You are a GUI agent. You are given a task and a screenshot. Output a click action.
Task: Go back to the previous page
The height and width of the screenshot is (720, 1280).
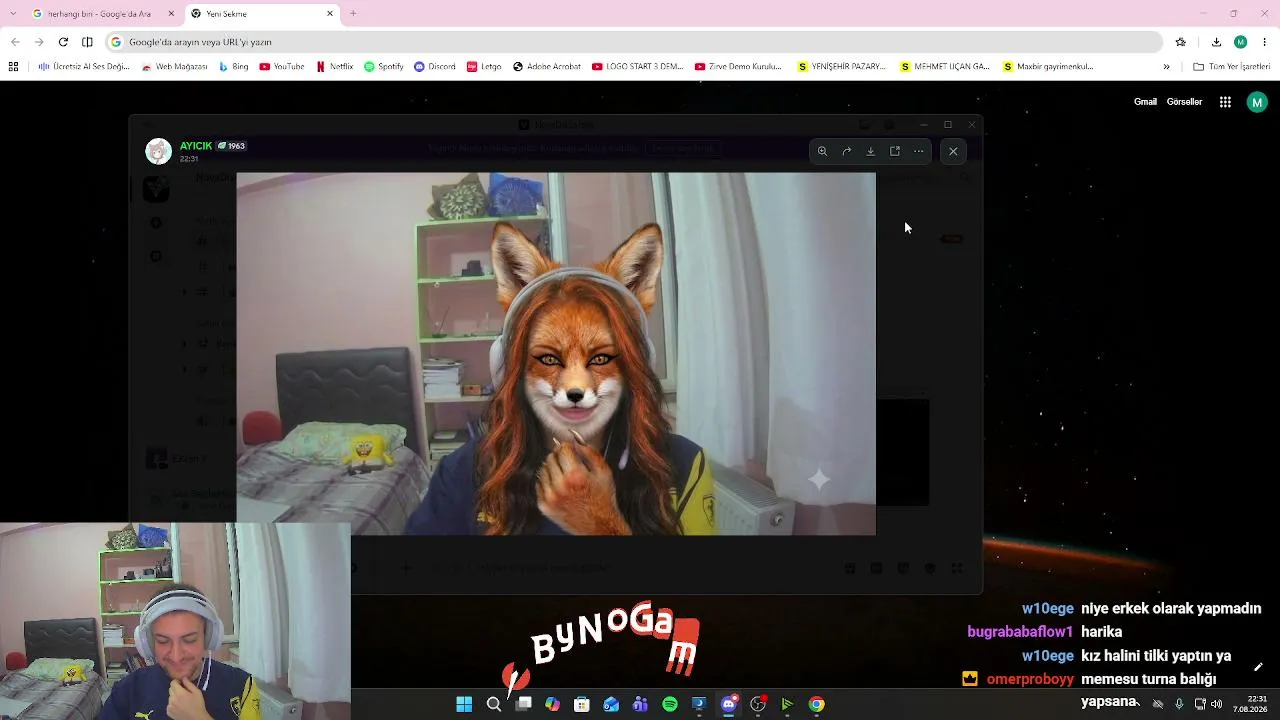15,42
